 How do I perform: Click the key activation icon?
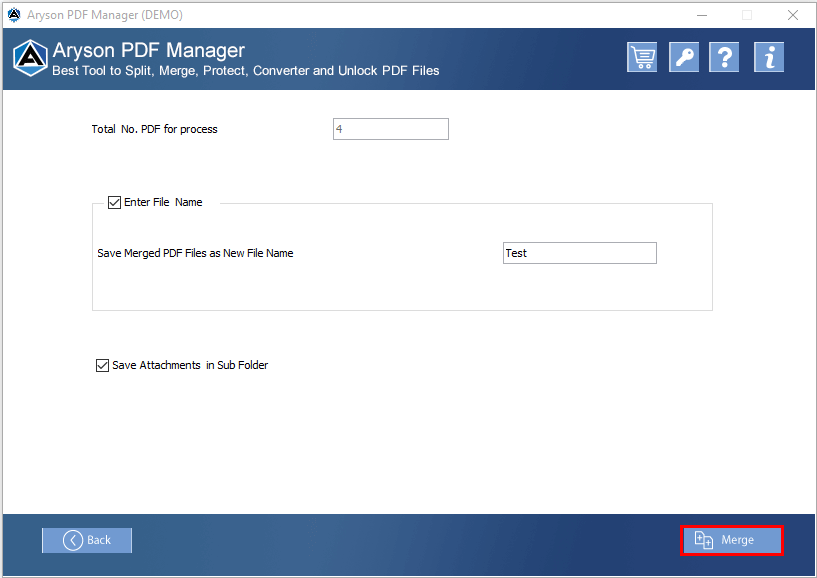684,57
